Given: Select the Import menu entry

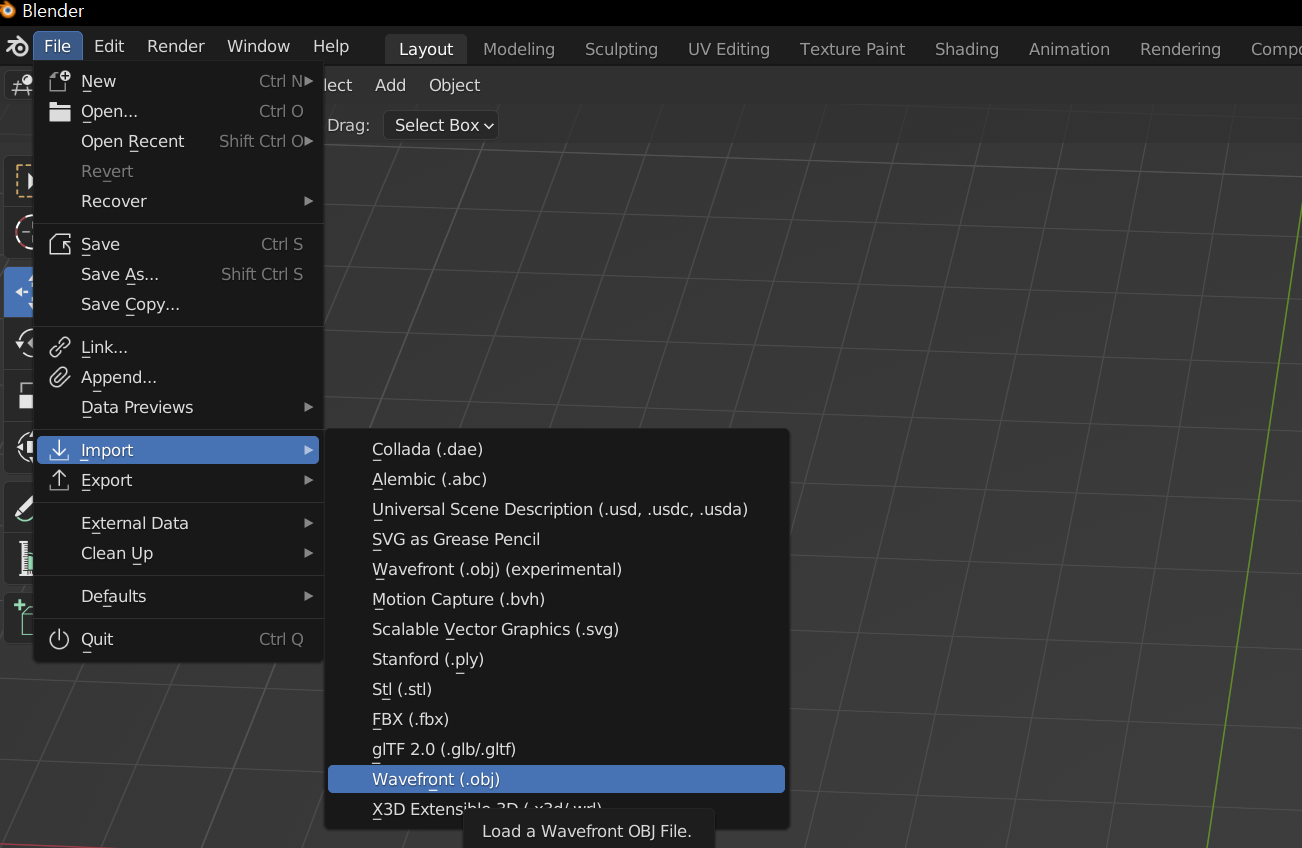Looking at the screenshot, I should point(178,450).
